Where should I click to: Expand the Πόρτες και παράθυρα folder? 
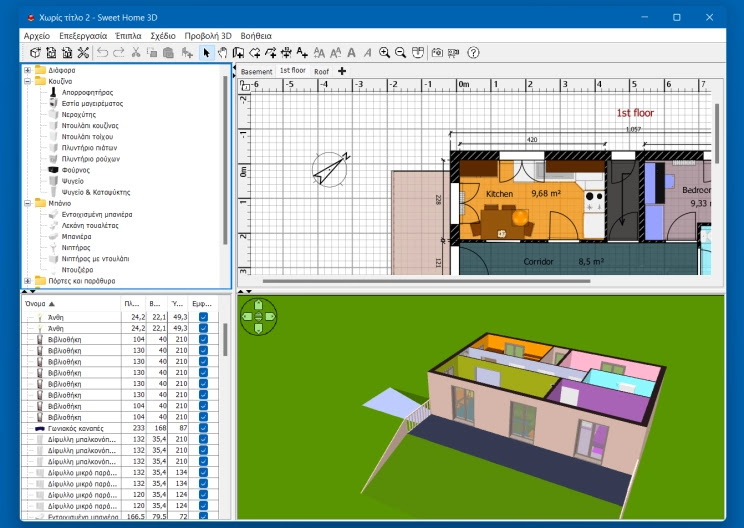(28, 281)
